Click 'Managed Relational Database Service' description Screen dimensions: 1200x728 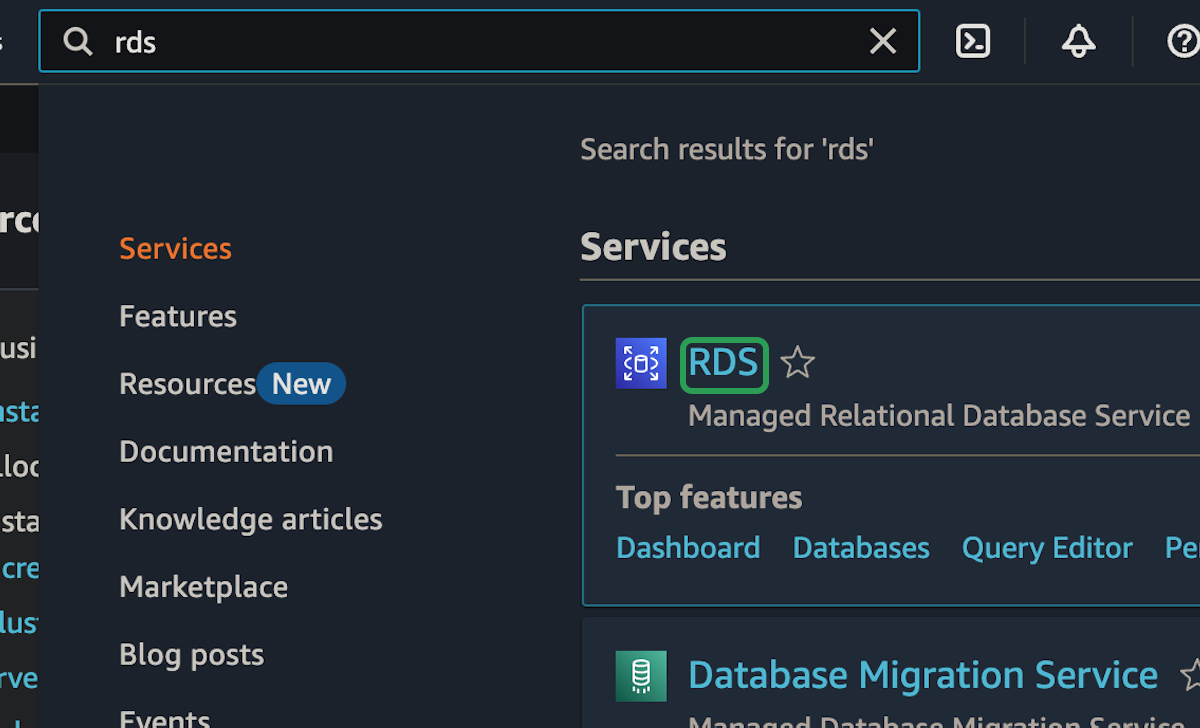tap(939, 415)
